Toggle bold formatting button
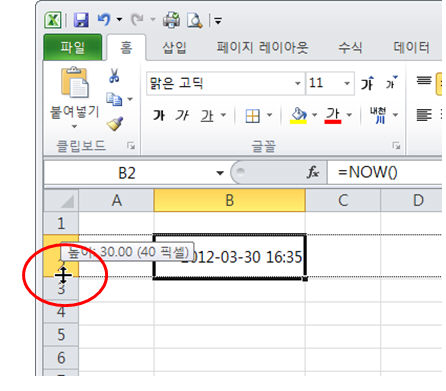The image size is (446, 391). point(159,115)
